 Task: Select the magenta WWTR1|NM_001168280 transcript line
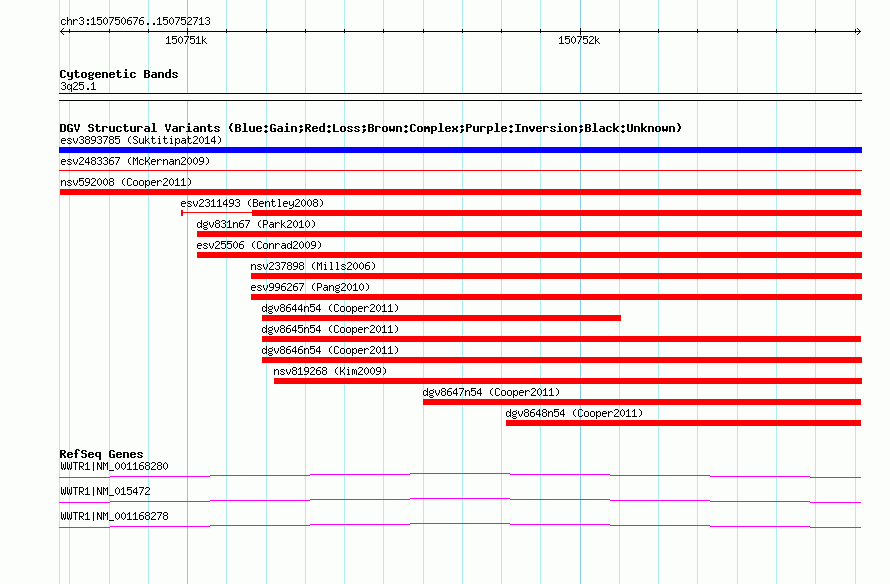(460, 476)
